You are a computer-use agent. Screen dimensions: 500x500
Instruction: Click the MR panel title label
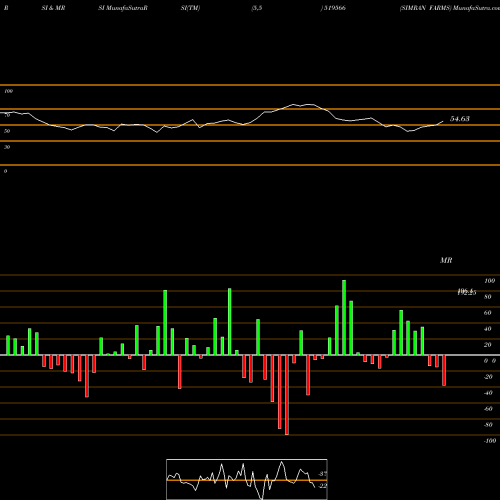446,260
